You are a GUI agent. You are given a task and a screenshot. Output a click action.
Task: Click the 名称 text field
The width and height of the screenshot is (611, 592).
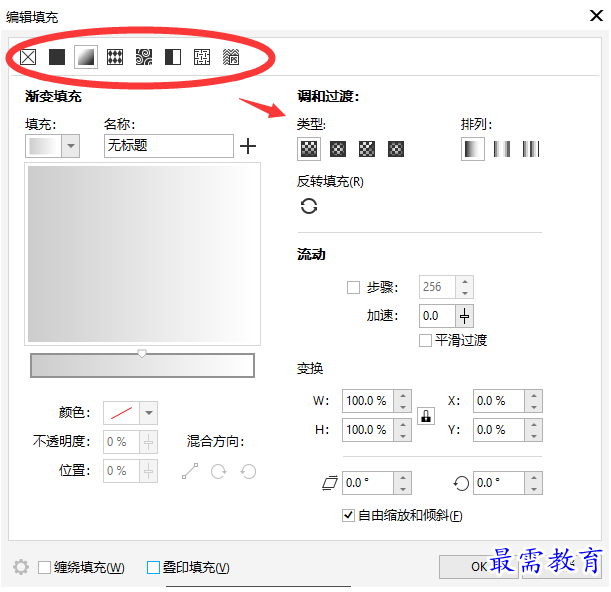click(x=169, y=146)
